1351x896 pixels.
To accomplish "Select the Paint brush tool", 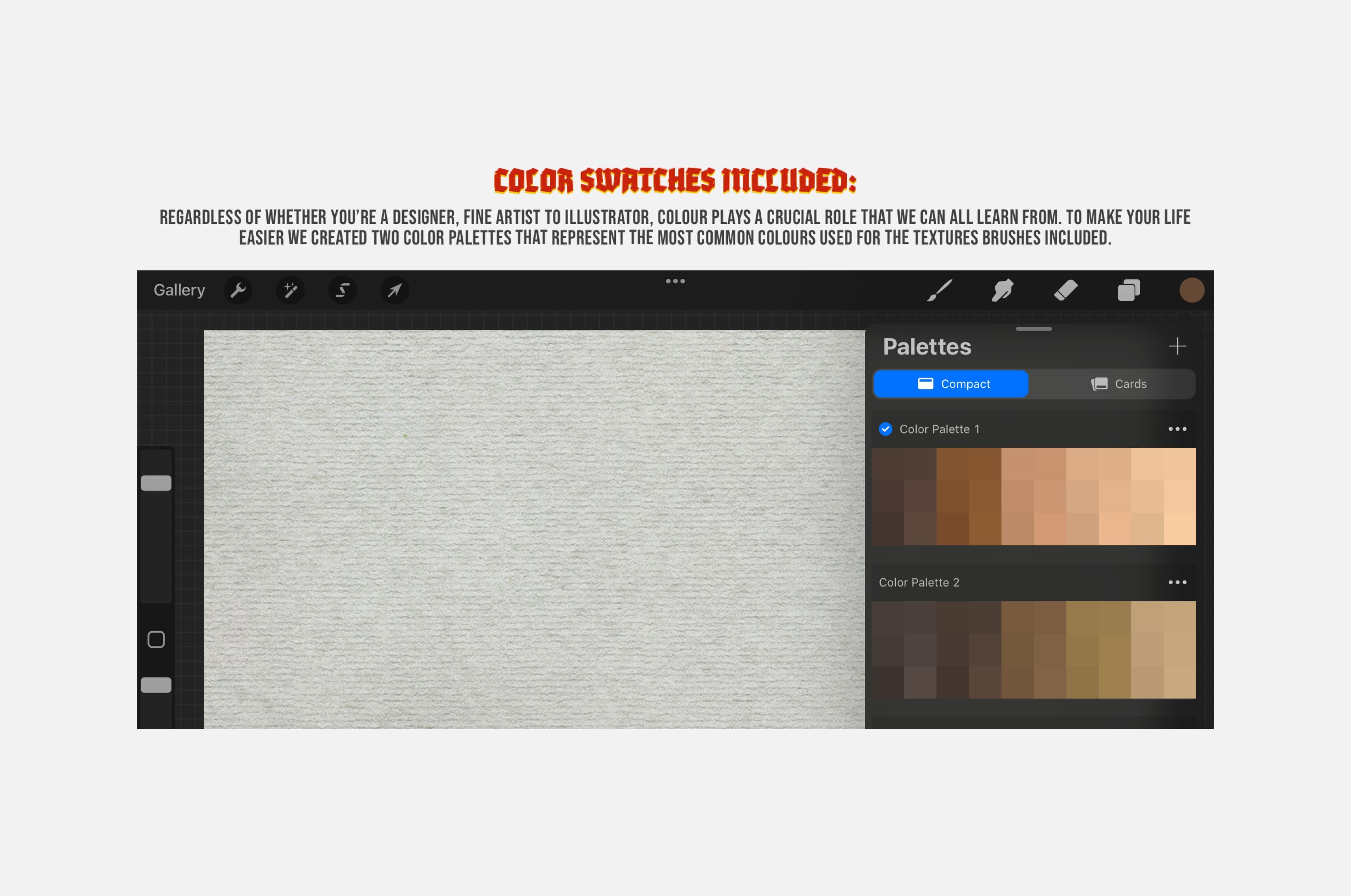I will click(x=940, y=290).
